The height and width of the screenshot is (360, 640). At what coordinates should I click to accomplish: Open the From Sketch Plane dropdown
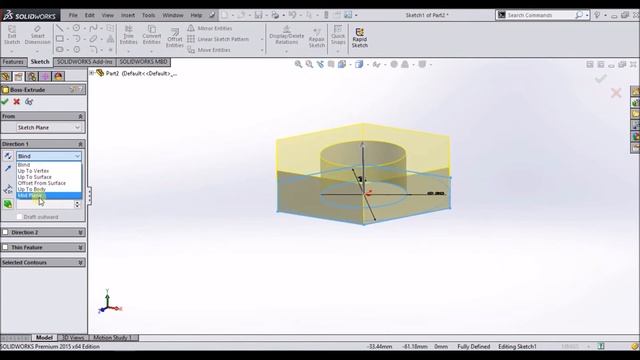point(49,127)
